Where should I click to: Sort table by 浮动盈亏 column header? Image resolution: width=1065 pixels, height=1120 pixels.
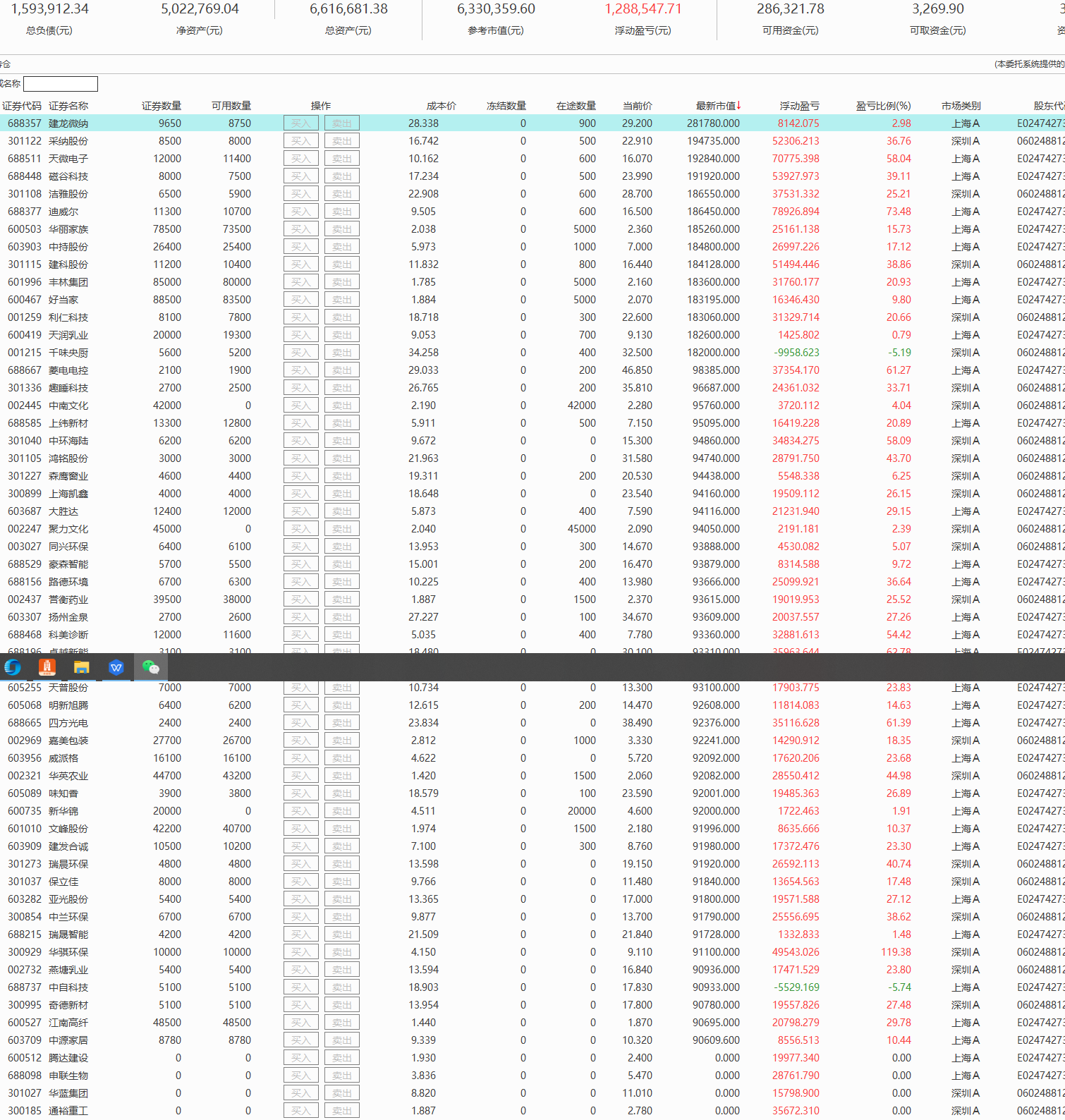click(799, 106)
